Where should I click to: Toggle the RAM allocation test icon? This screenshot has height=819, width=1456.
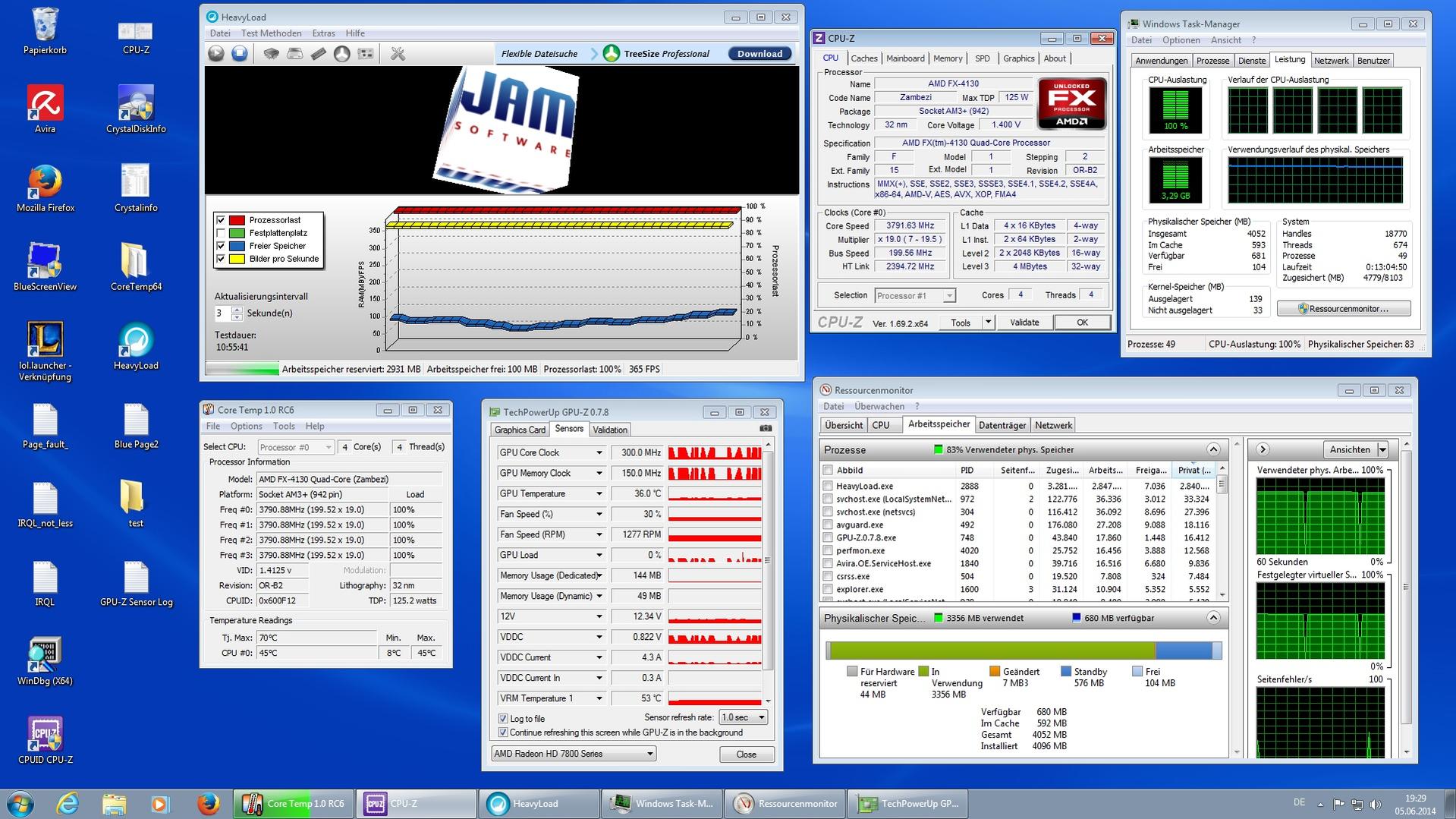319,54
